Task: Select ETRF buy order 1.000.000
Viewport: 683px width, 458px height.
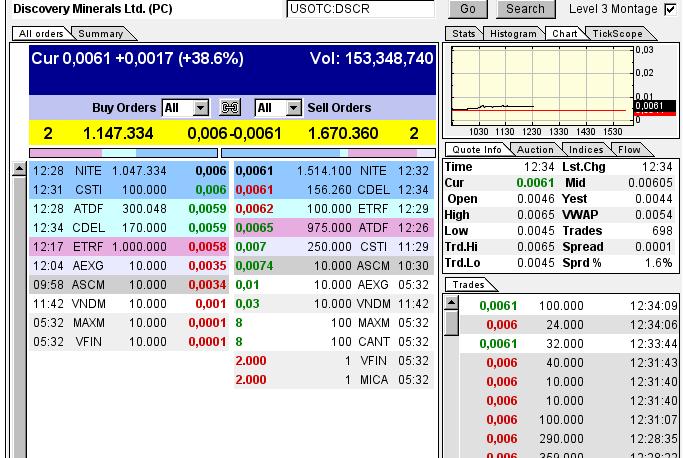Action: click(129, 247)
